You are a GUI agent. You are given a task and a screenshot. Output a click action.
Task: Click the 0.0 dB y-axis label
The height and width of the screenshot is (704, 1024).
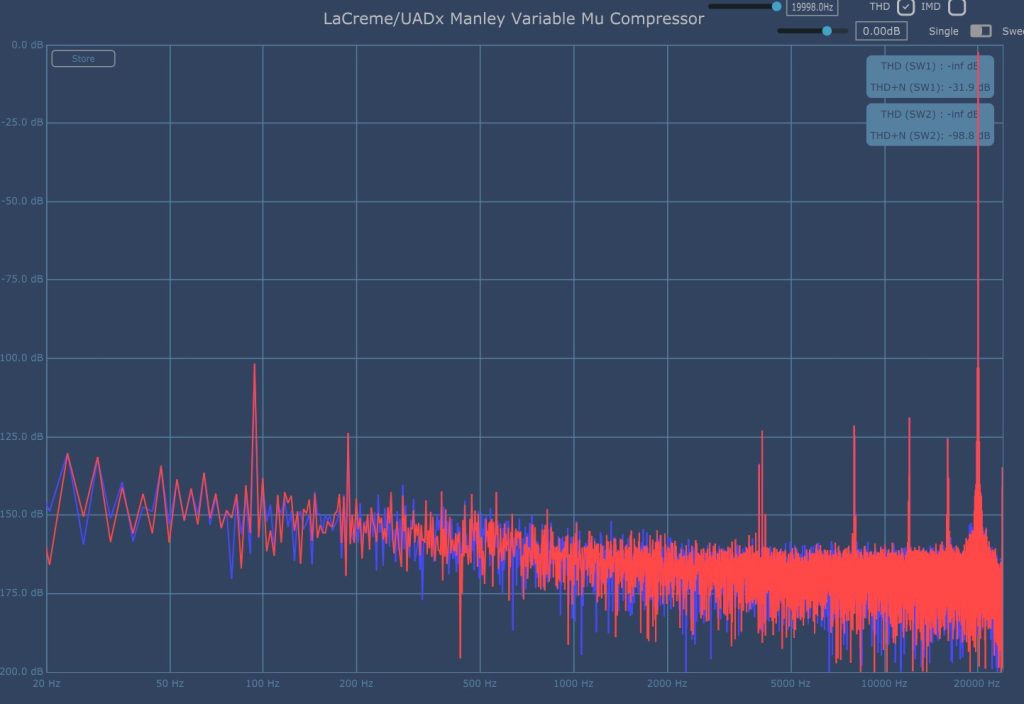pyautogui.click(x=25, y=45)
